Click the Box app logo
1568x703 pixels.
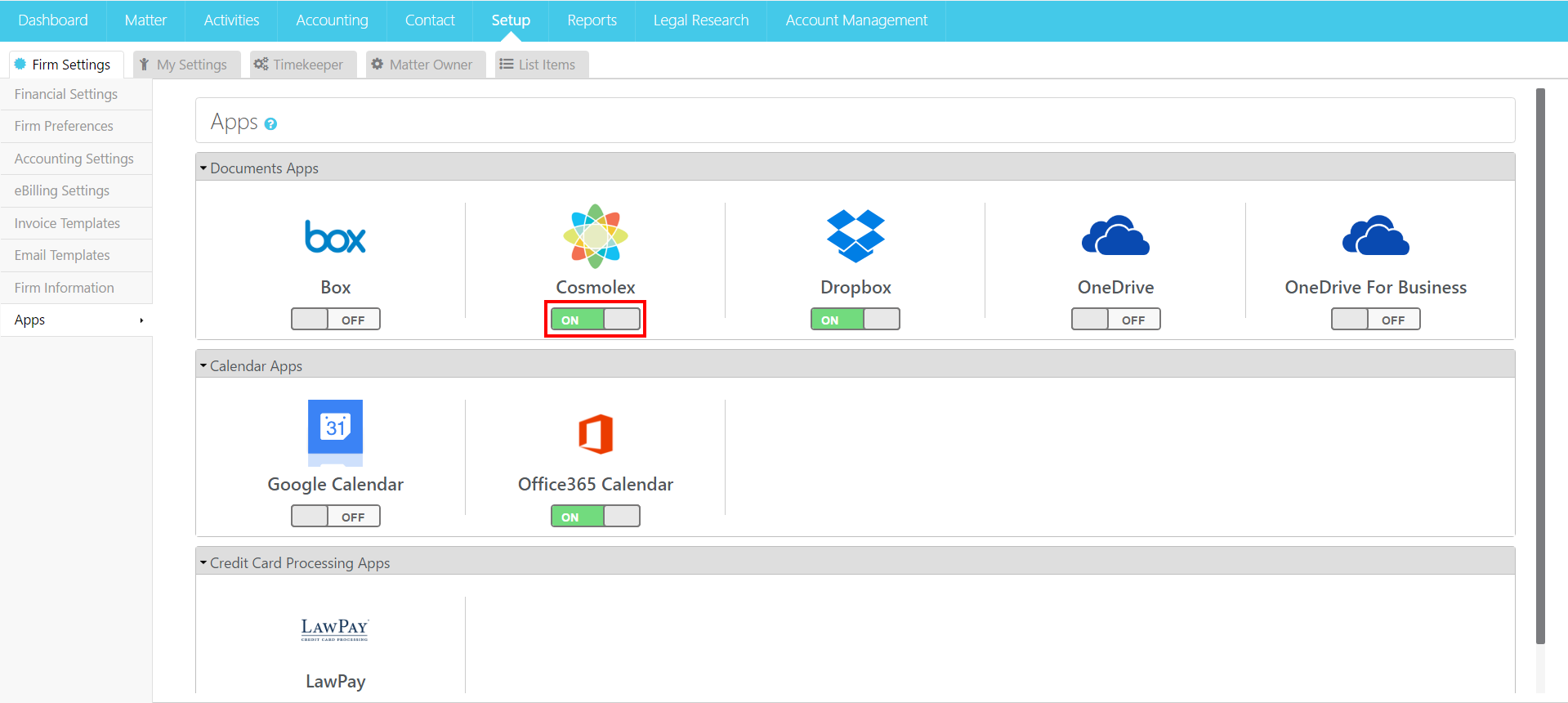pyautogui.click(x=335, y=237)
